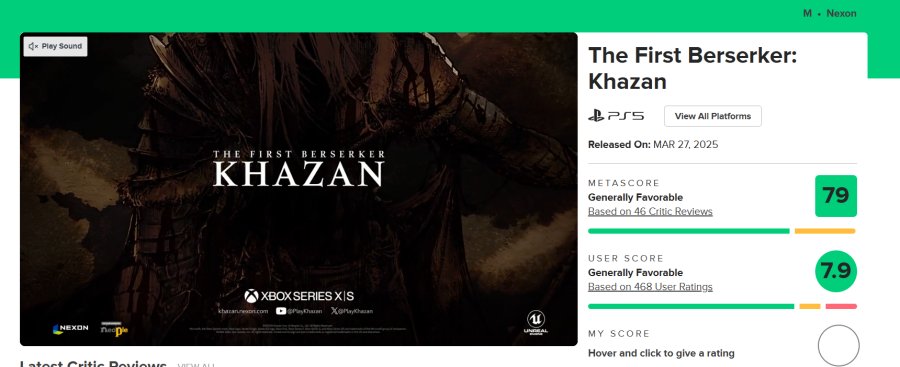Open Based on 468 User Ratings link
The width and height of the screenshot is (900, 367).
pyautogui.click(x=650, y=287)
